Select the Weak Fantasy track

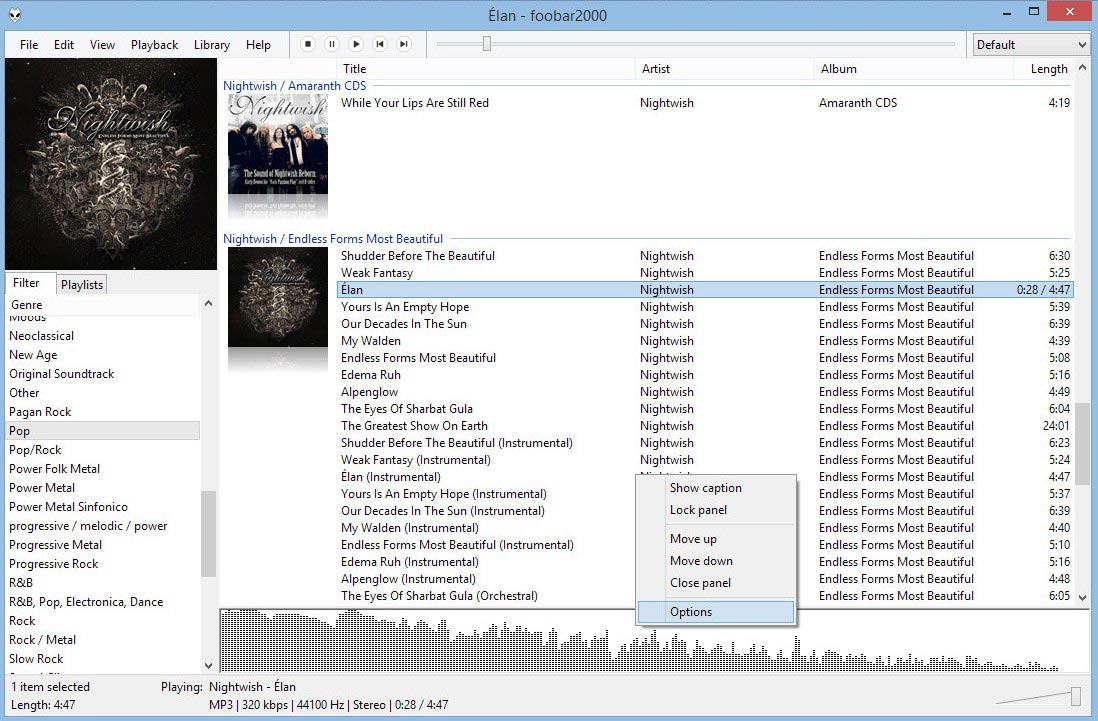[x=705, y=273]
